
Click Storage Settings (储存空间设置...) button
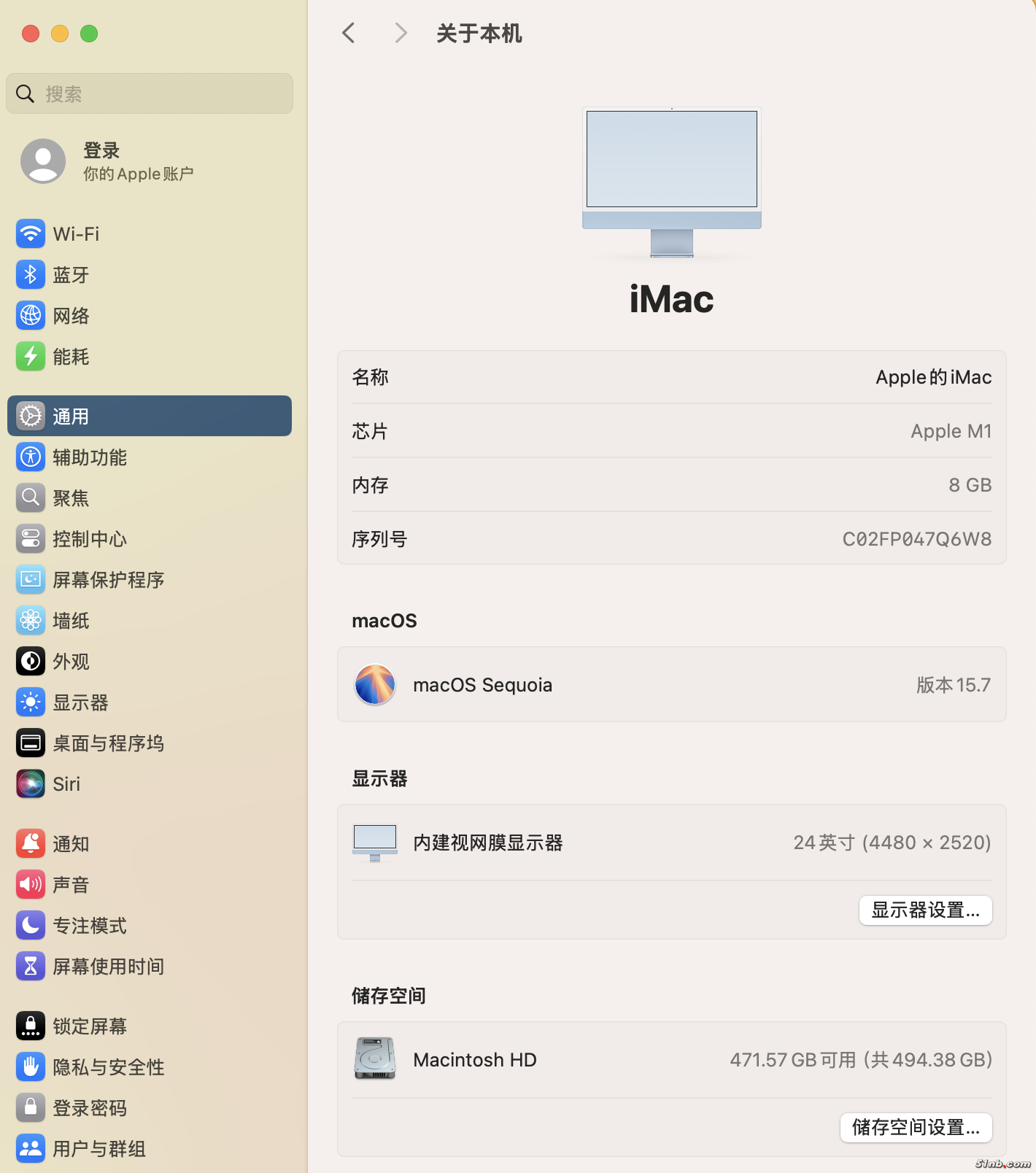point(916,1128)
